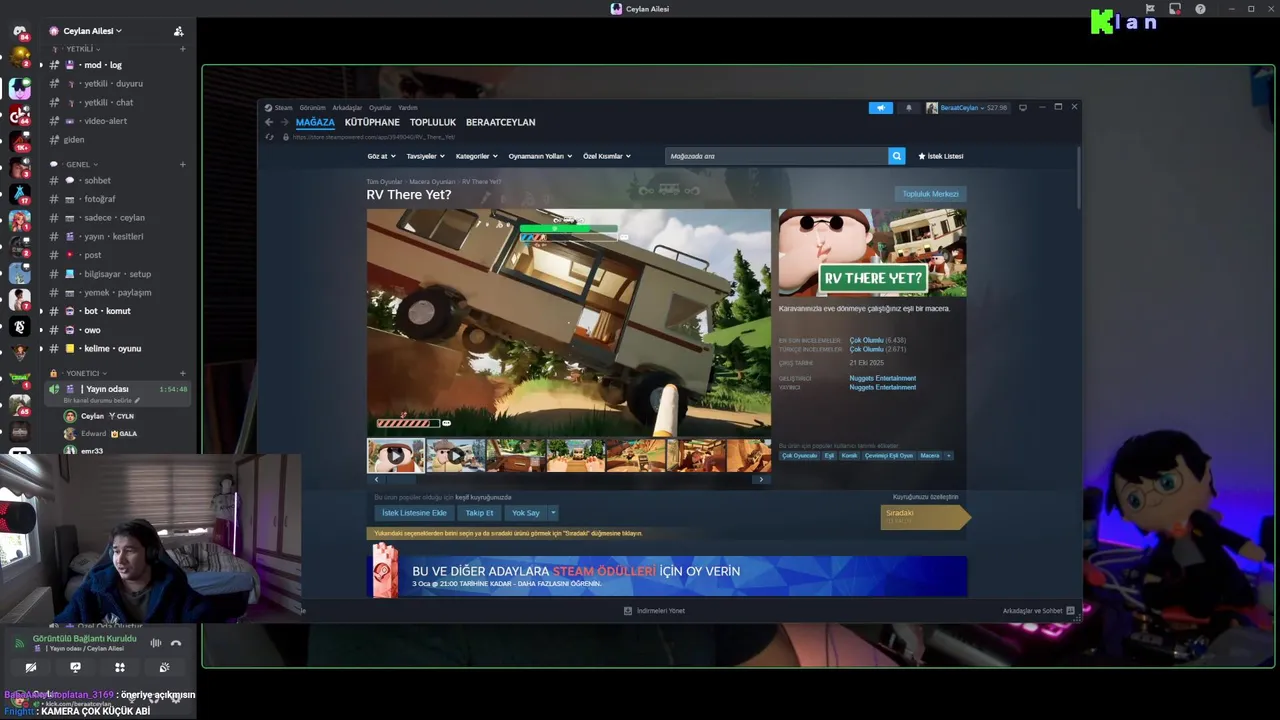Open the Görünüm menu in Steam
This screenshot has width=1280, height=720.
[x=313, y=108]
